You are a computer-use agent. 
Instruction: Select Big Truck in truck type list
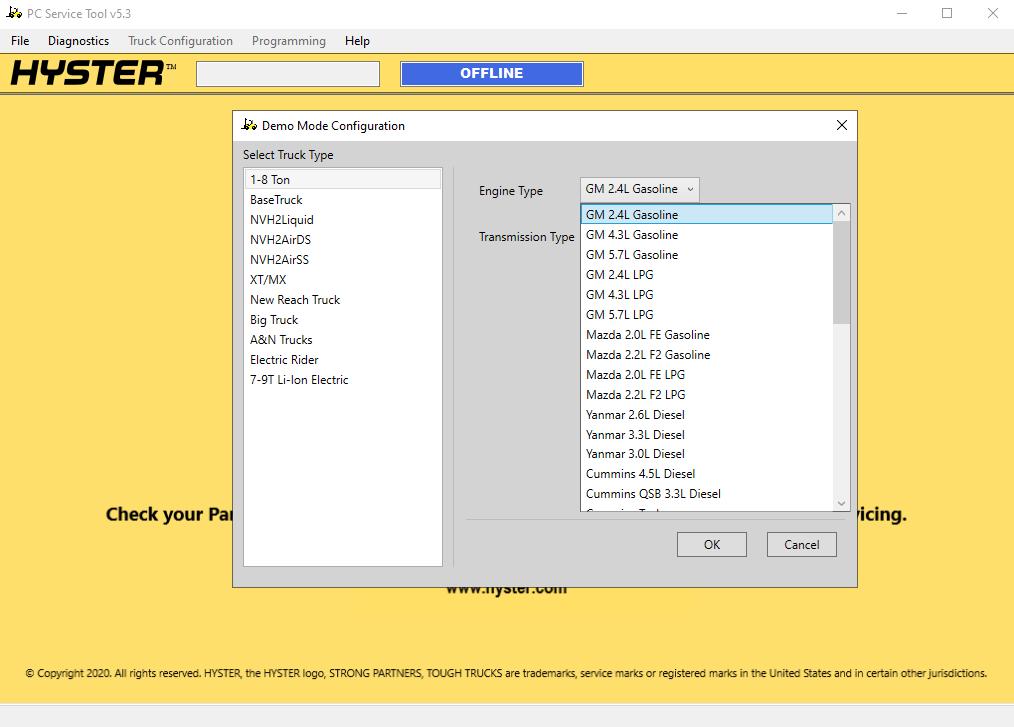[x=274, y=319]
